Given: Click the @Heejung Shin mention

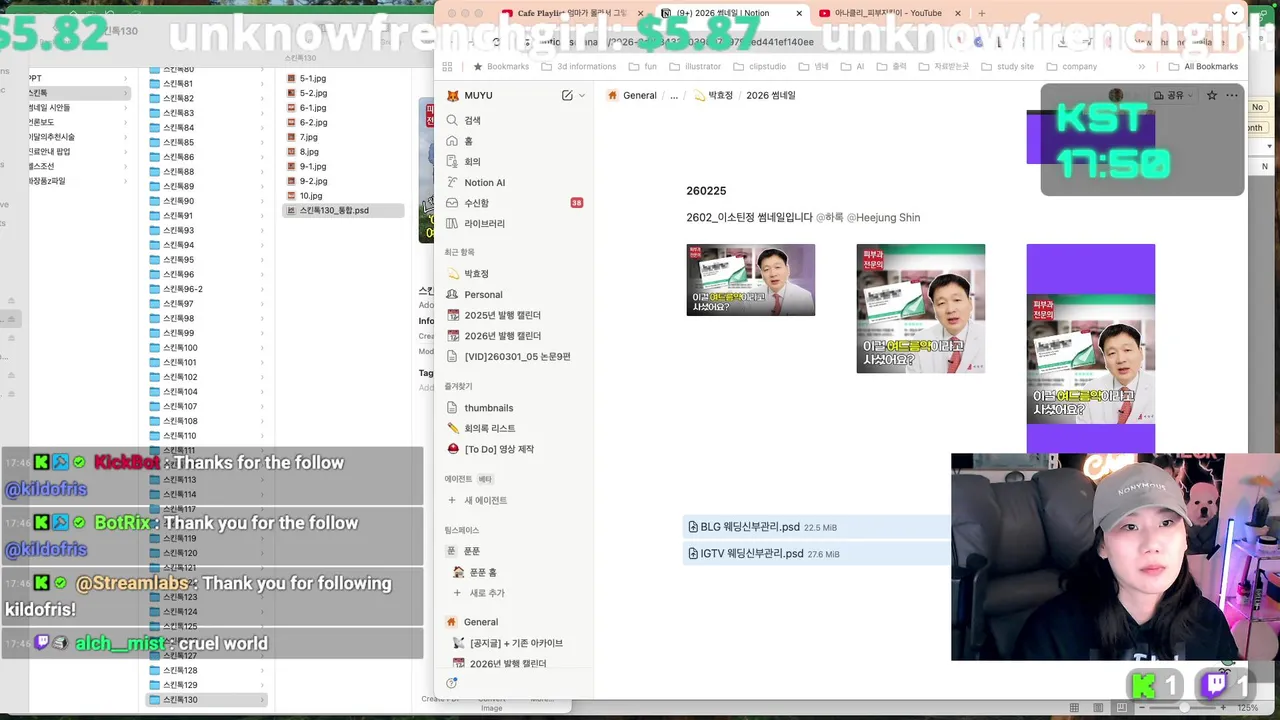Looking at the screenshot, I should [883, 217].
